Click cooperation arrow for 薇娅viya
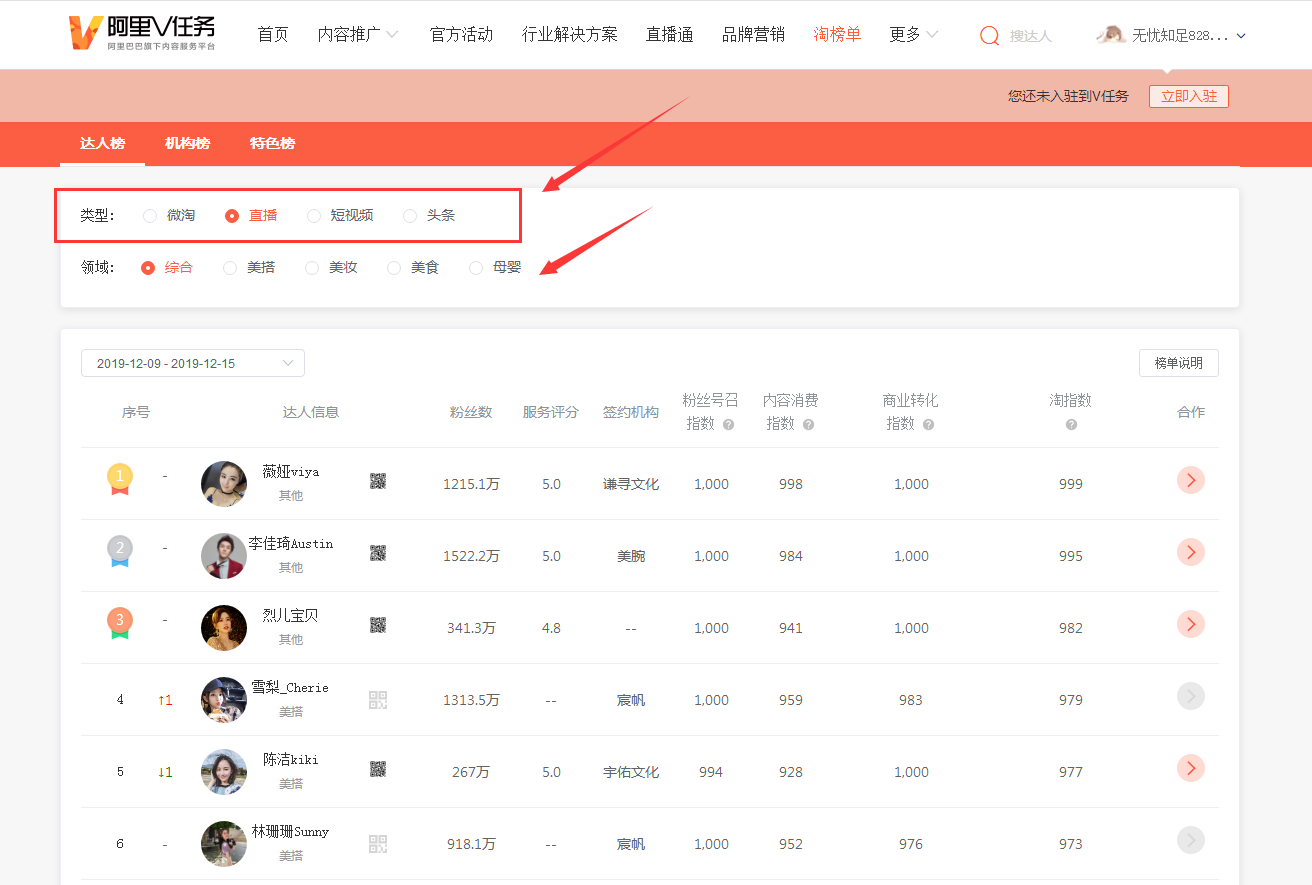This screenshot has width=1312, height=885. (x=1191, y=480)
